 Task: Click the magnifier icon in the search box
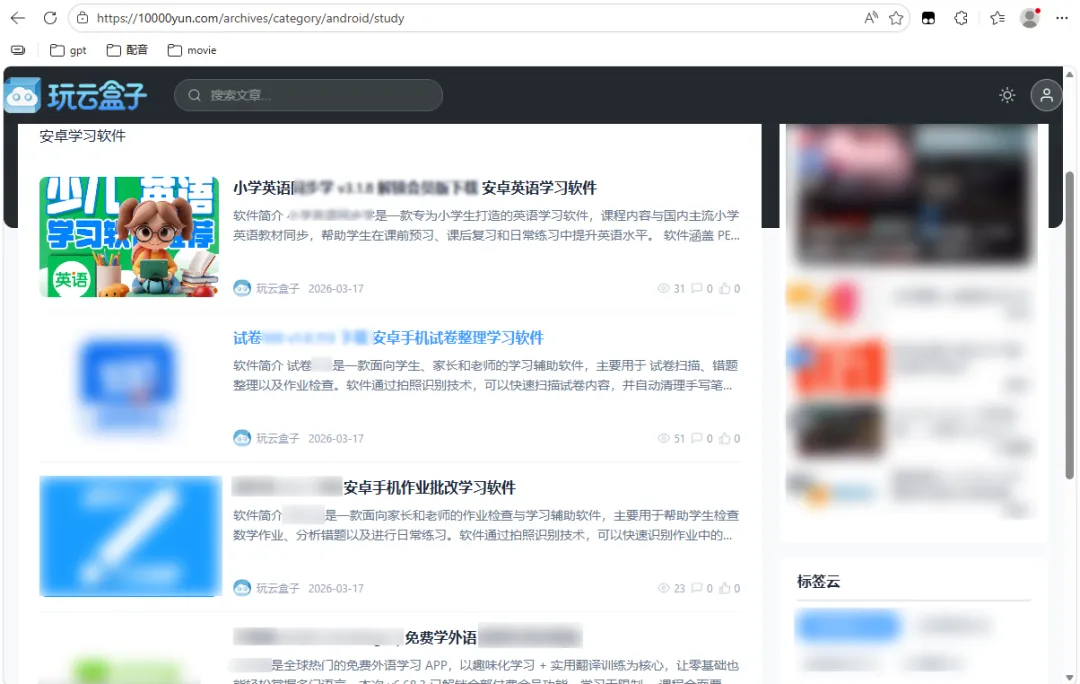[194, 95]
